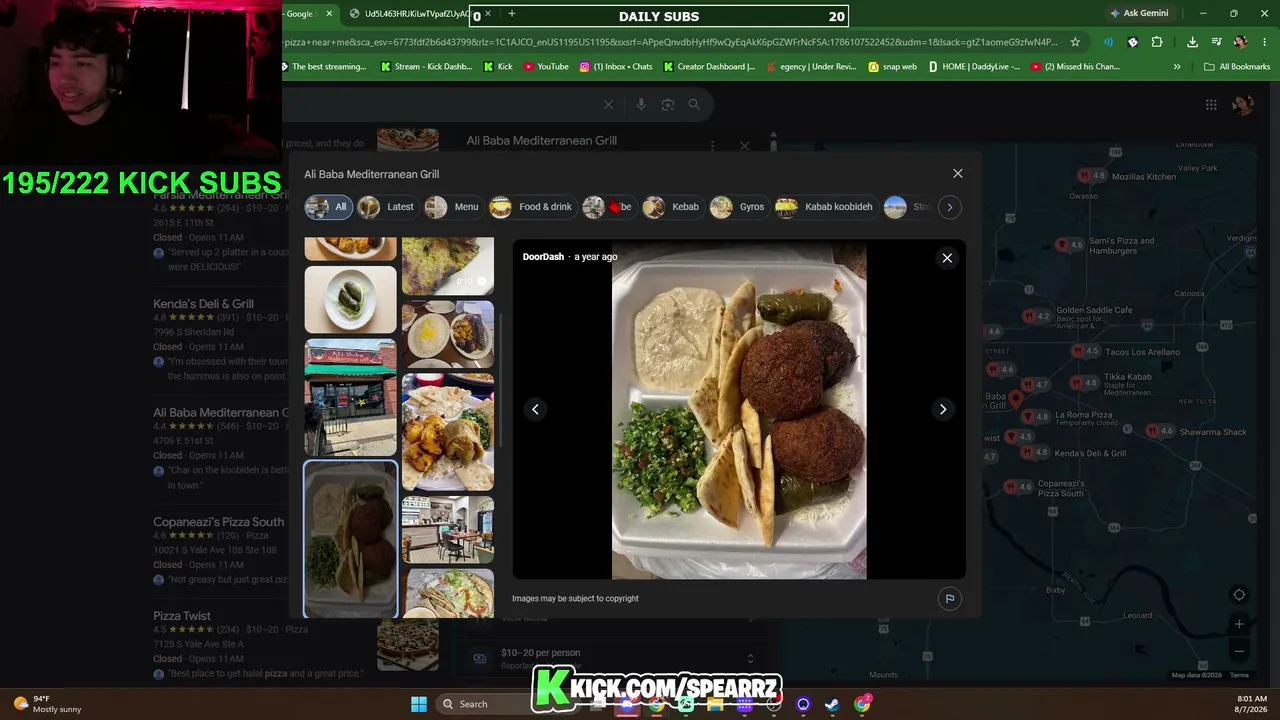Open the All Bookmarks folder

[1237, 67]
